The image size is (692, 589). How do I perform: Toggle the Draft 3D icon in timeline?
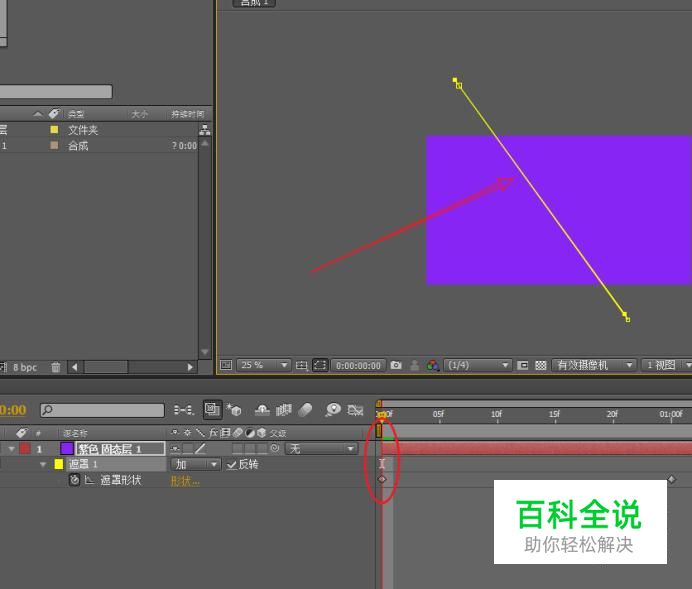click(x=212, y=409)
